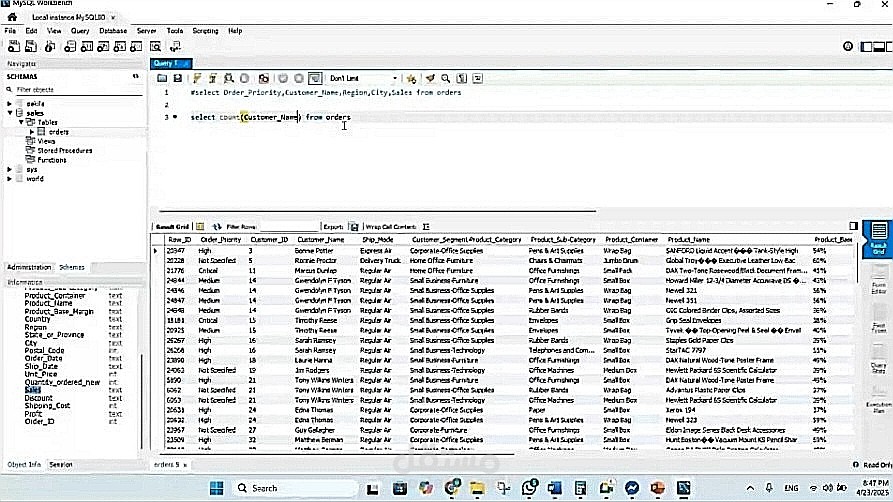Toggle the bottom output panel visibility

pos(879,47)
